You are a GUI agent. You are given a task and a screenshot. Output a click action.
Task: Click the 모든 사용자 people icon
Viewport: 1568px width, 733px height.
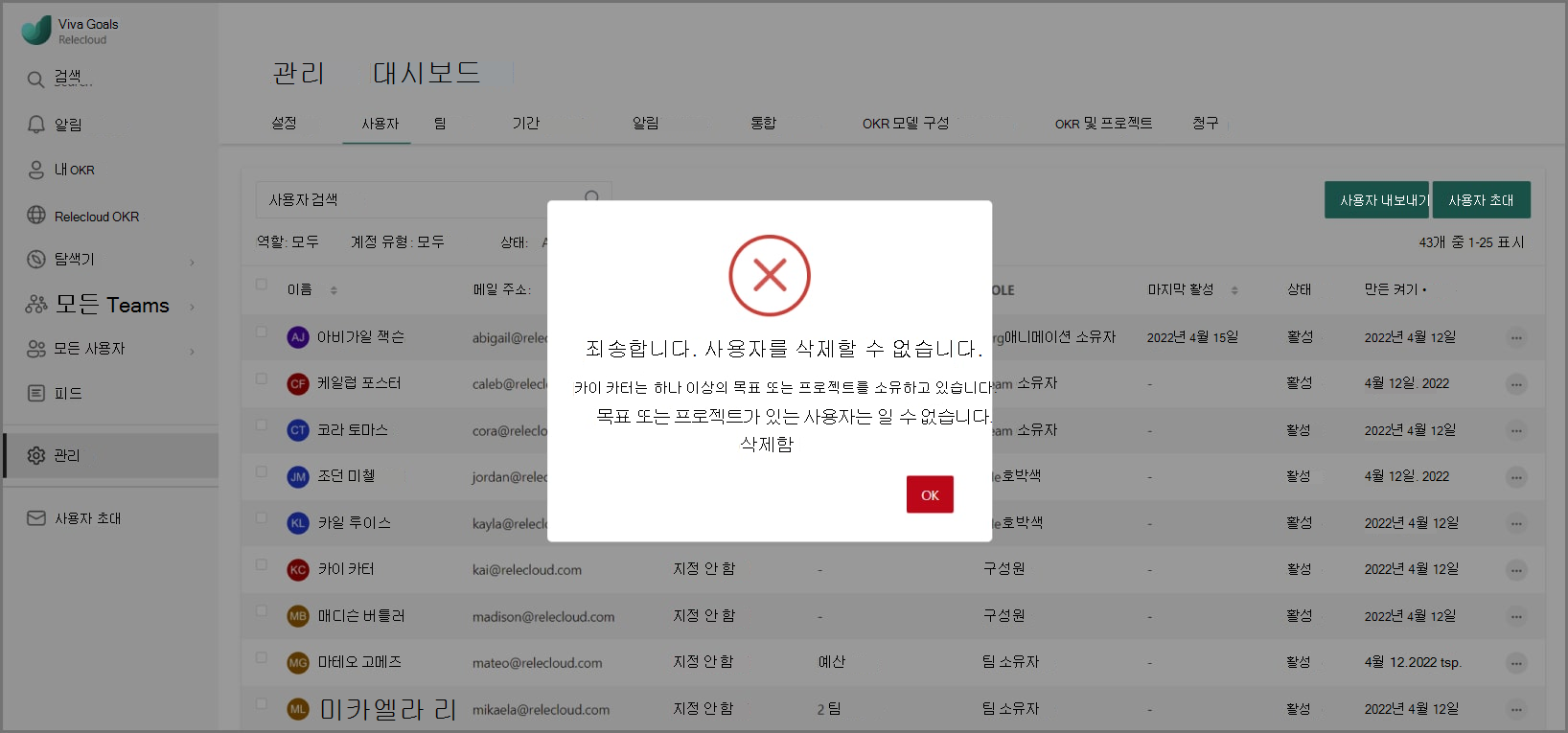click(x=35, y=349)
